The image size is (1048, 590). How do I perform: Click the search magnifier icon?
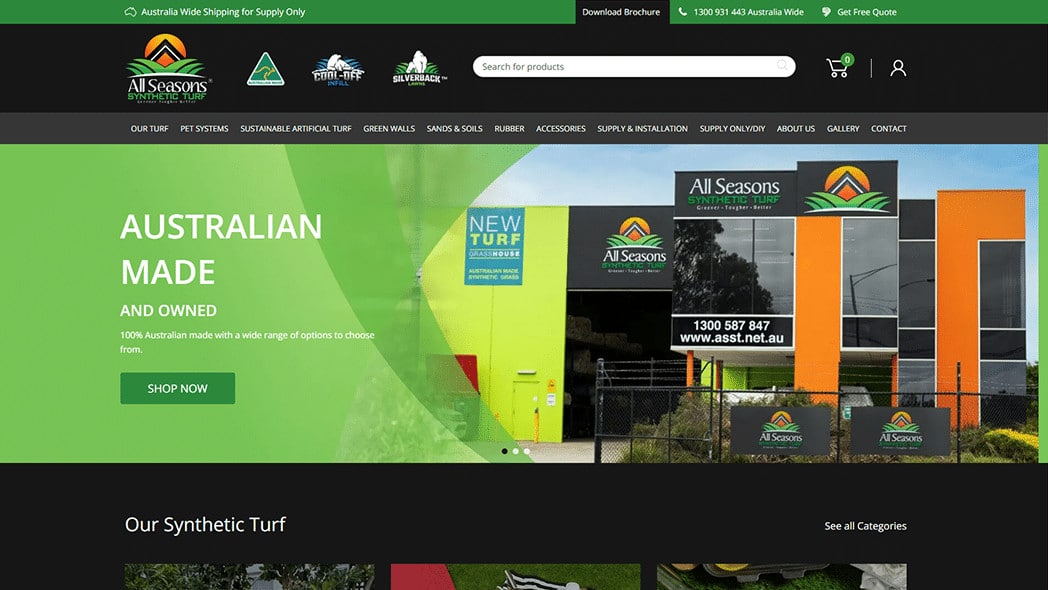[782, 66]
